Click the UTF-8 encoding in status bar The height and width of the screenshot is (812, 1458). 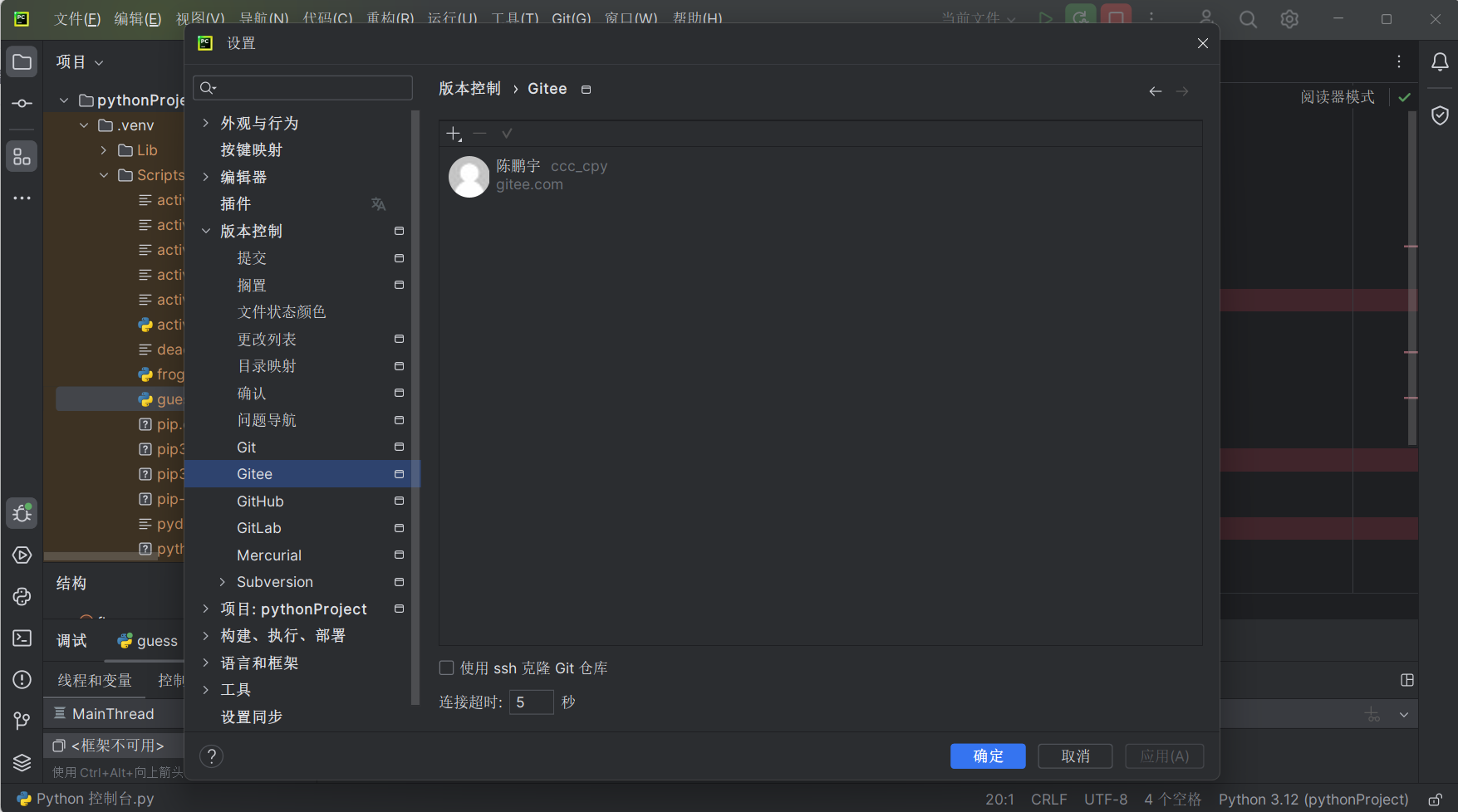[1106, 800]
